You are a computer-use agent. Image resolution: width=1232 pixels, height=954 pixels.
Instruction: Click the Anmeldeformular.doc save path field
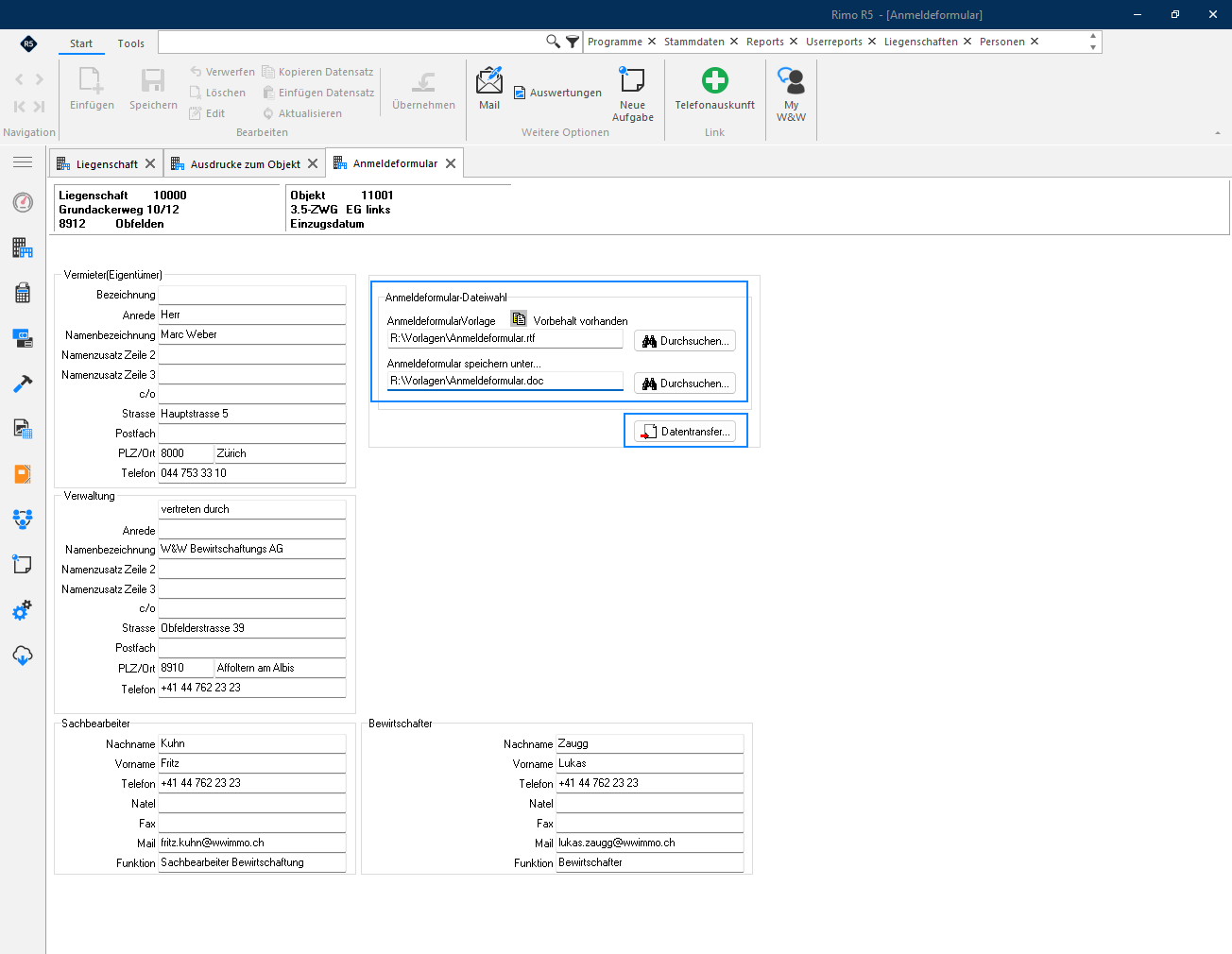(505, 381)
